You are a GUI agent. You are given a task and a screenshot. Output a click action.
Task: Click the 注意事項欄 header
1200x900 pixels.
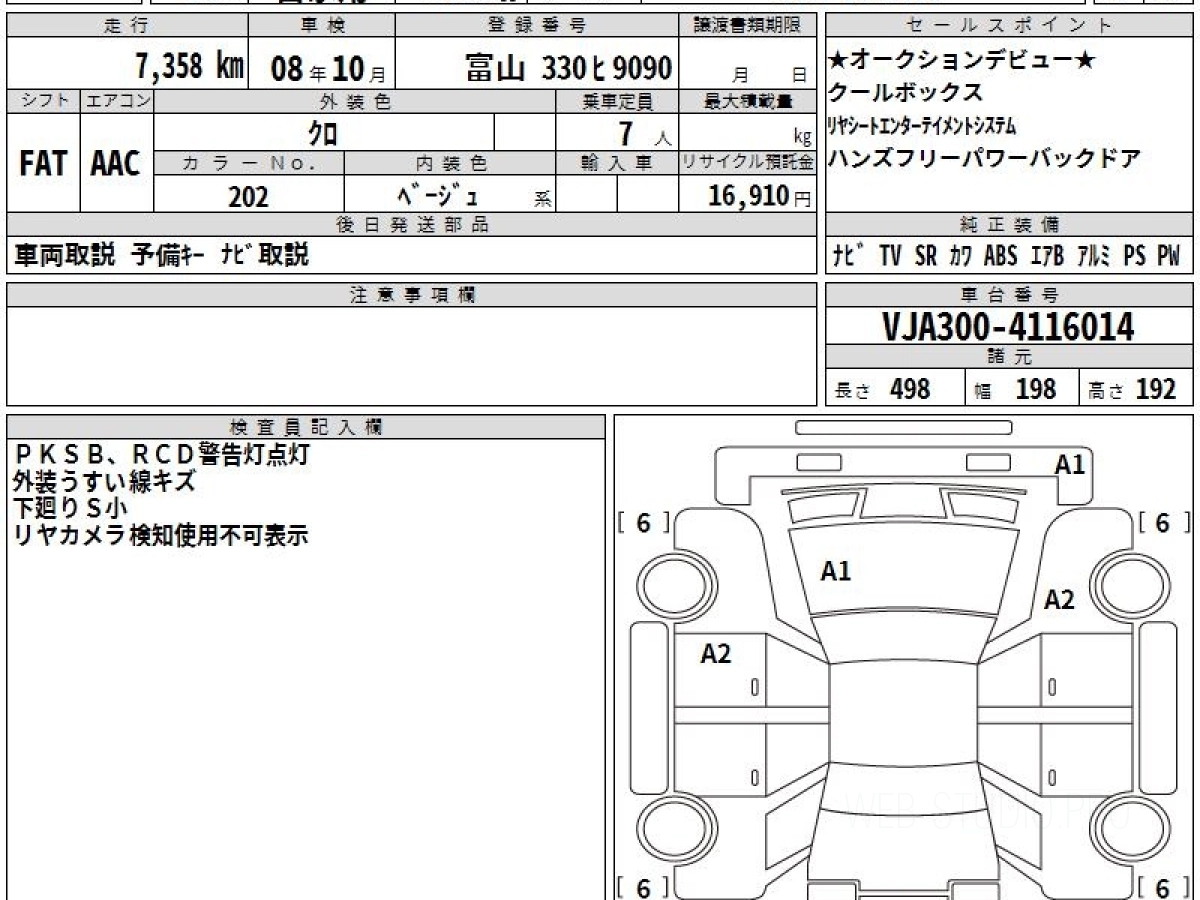pos(412,295)
